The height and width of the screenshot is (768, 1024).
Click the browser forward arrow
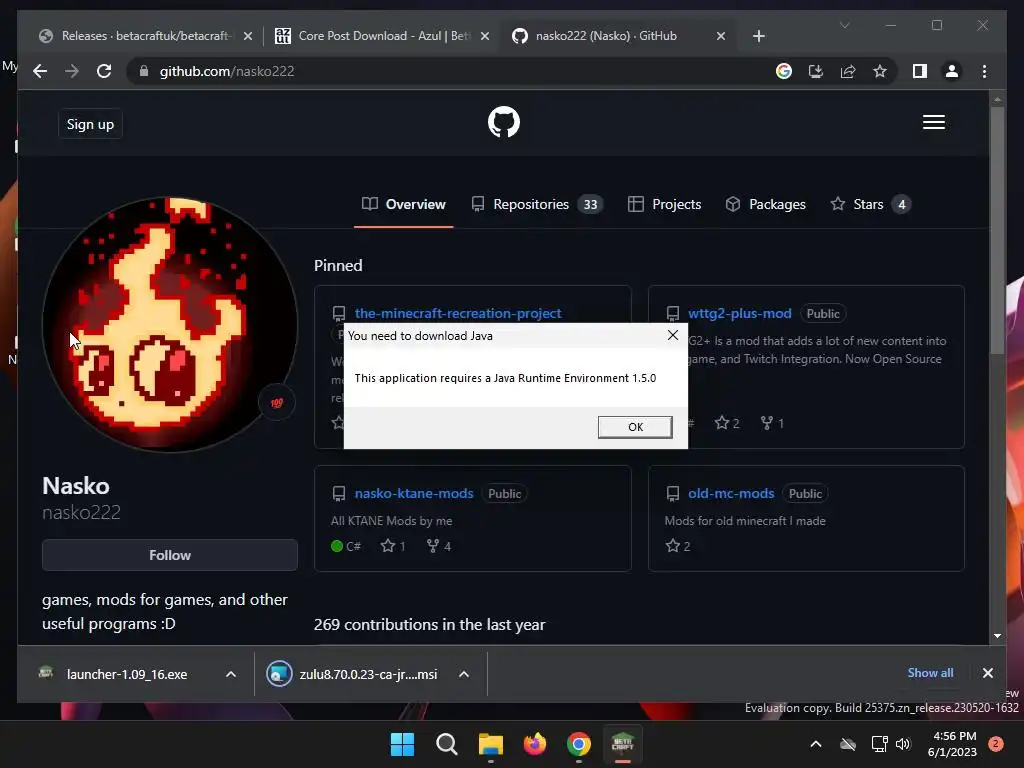[x=72, y=71]
